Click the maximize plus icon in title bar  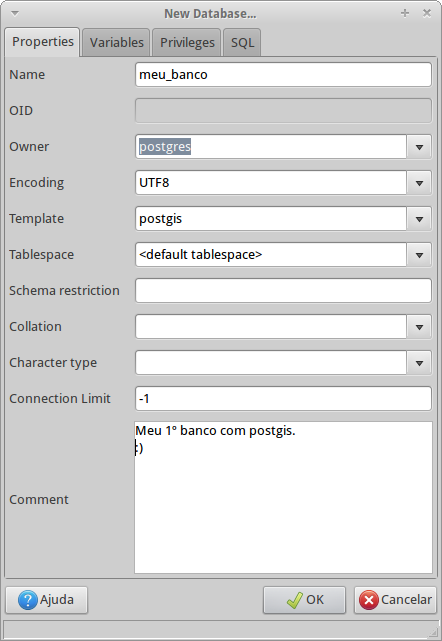click(405, 13)
